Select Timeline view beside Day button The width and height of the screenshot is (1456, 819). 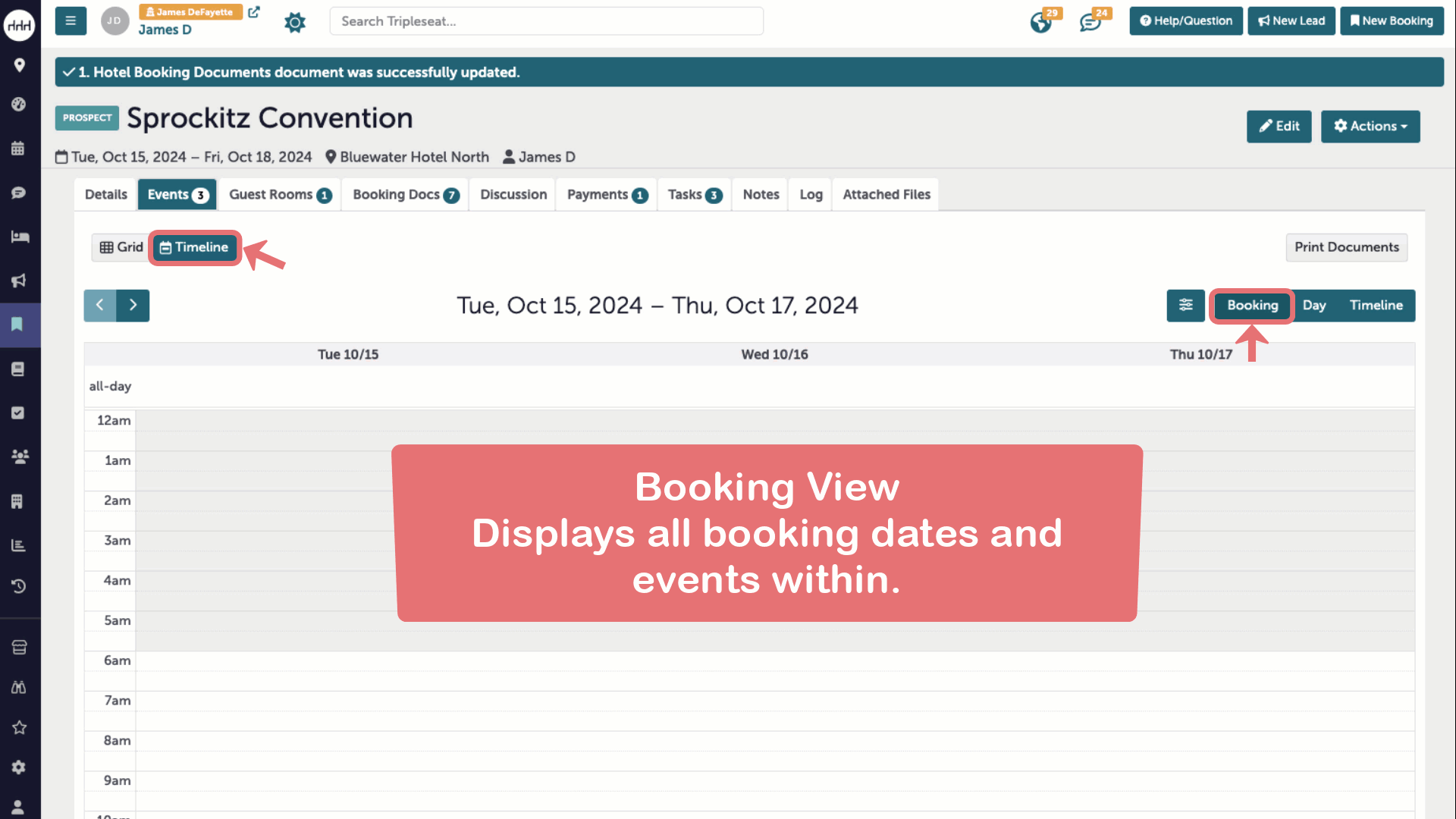point(1376,306)
